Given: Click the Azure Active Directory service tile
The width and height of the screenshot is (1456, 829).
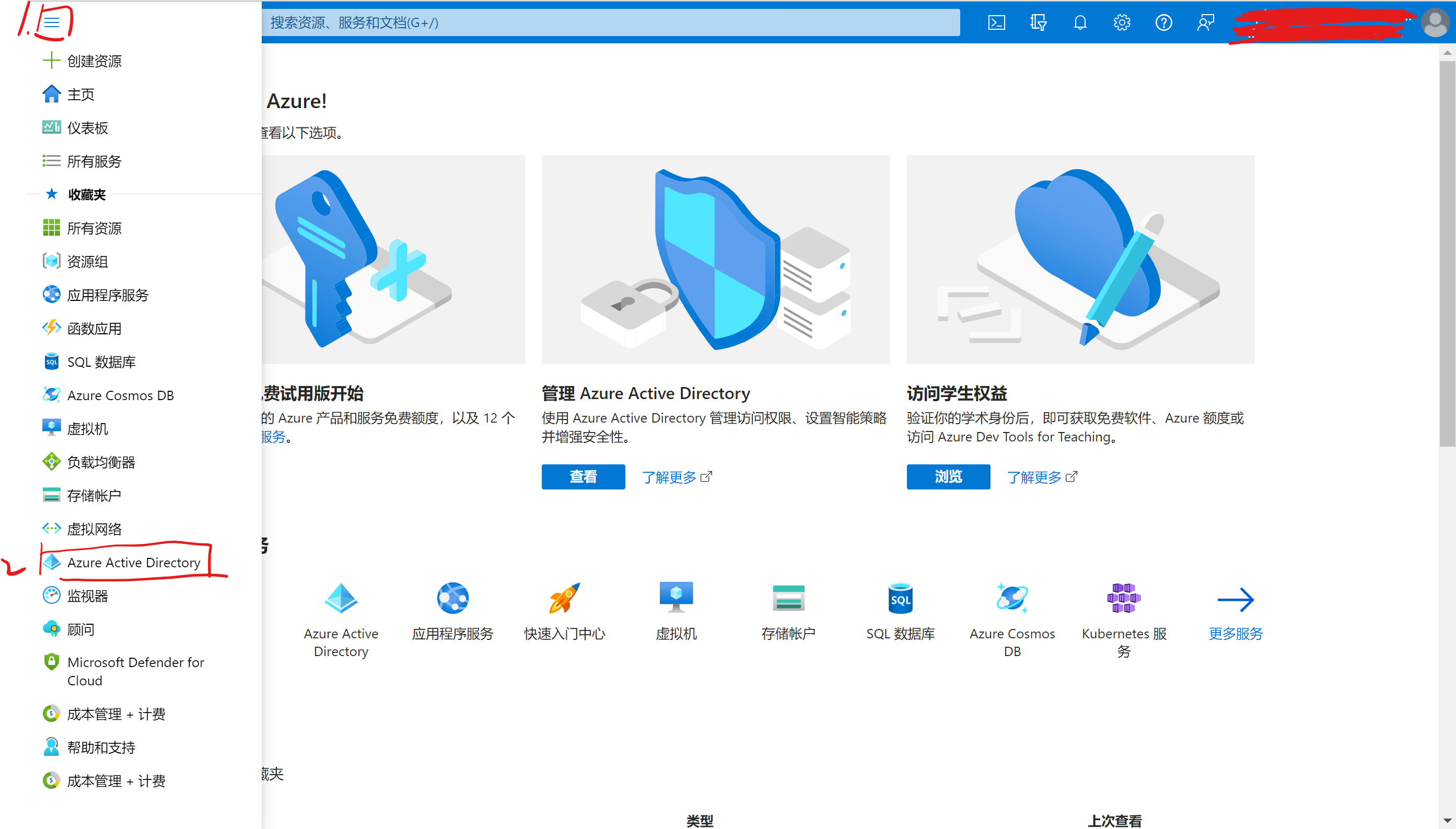Looking at the screenshot, I should pos(341,620).
